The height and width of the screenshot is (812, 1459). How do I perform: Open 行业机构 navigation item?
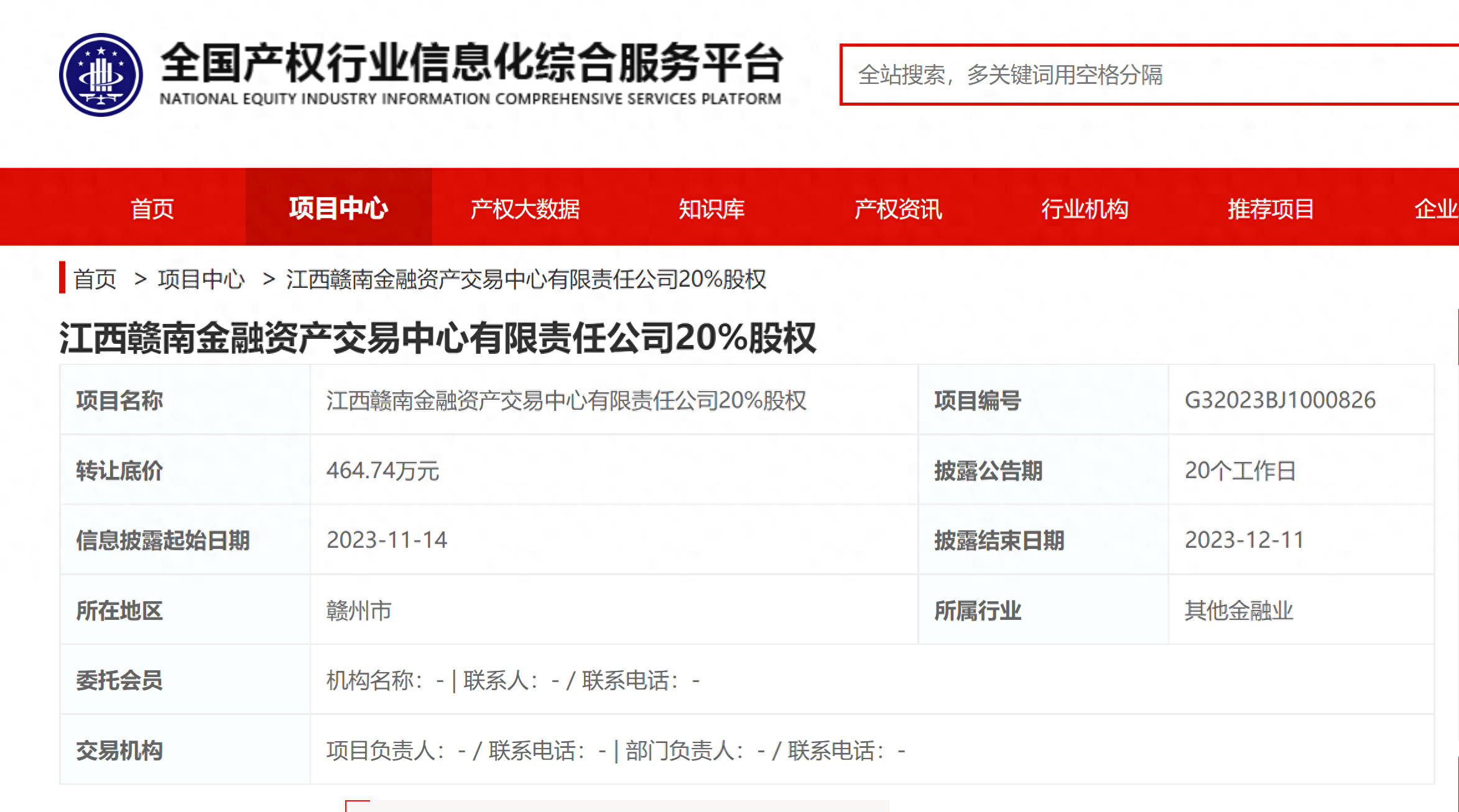pyautogui.click(x=1085, y=209)
